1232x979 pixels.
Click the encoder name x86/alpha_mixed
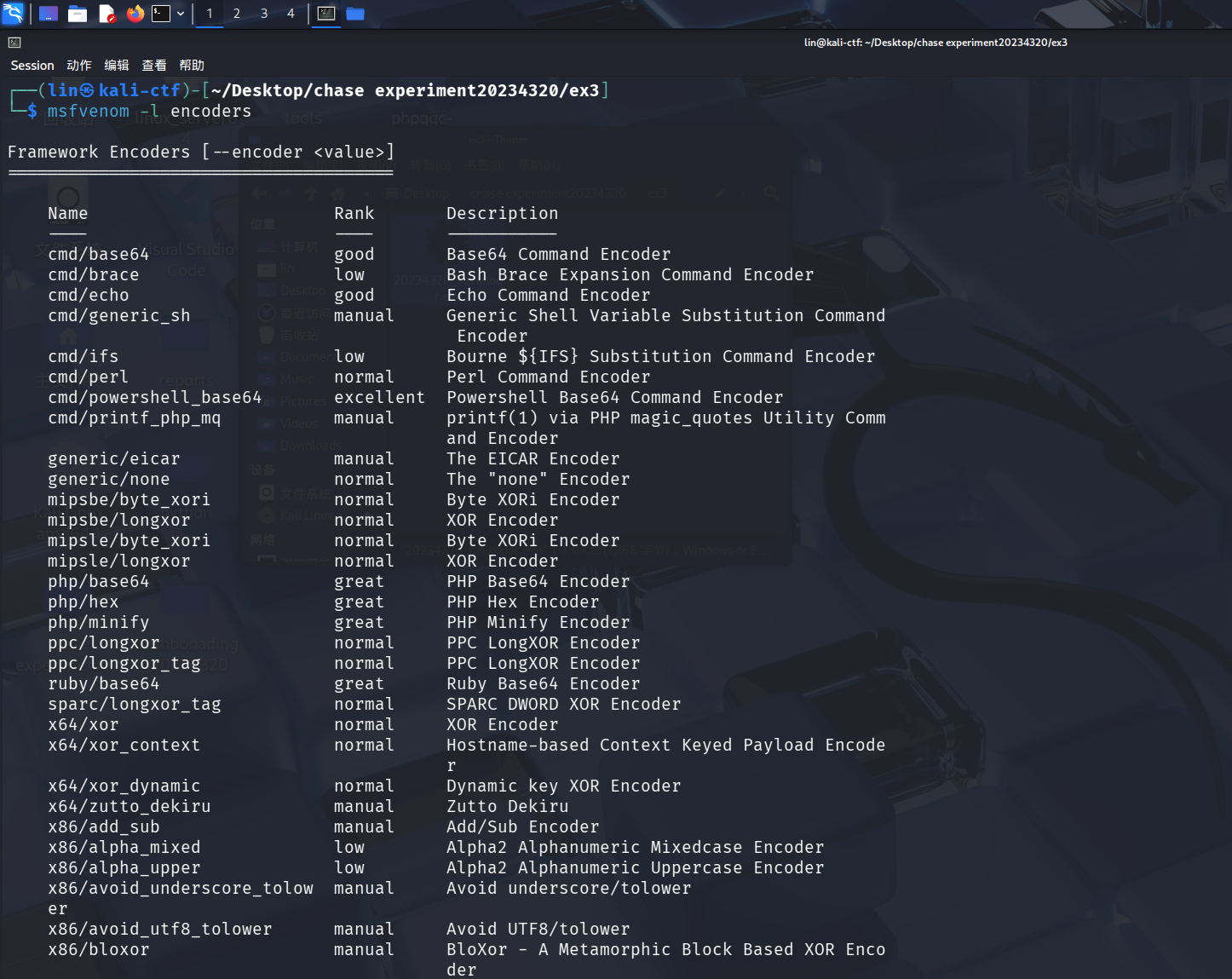point(124,848)
